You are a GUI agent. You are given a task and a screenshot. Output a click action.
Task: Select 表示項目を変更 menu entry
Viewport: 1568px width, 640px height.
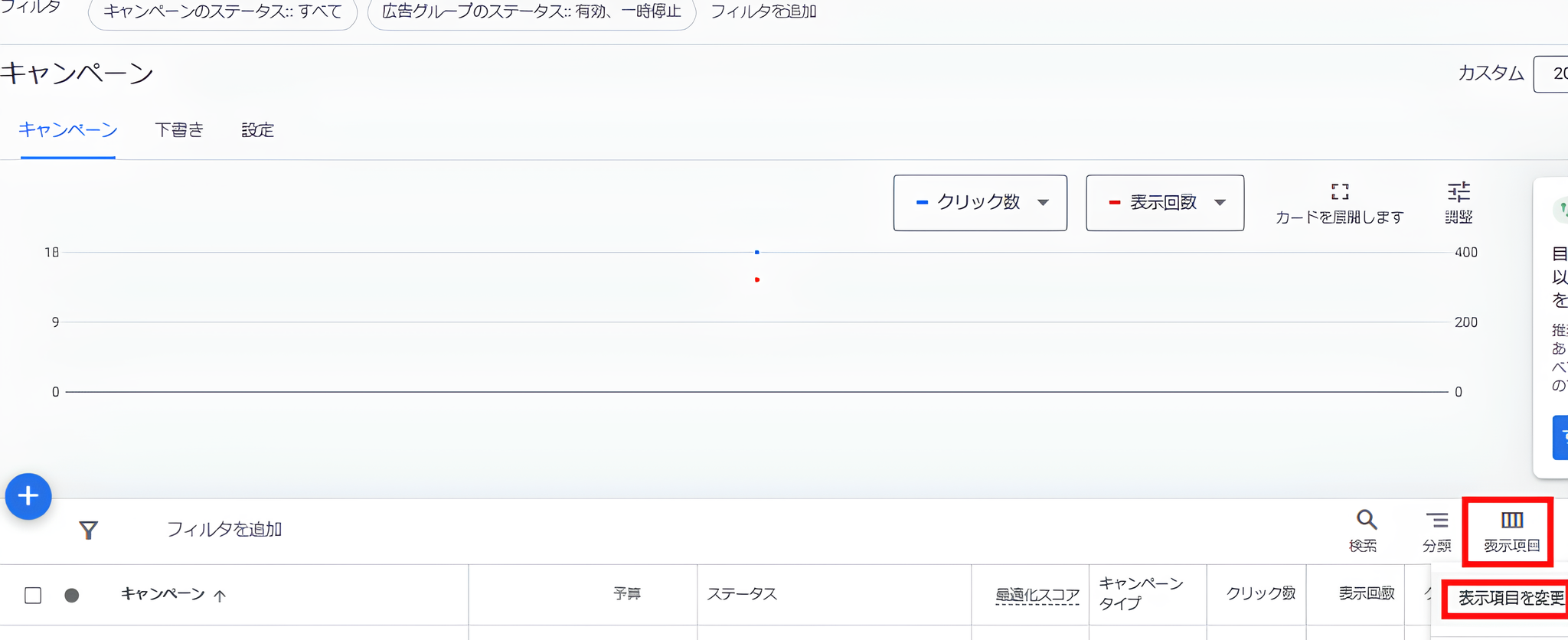point(1511,598)
